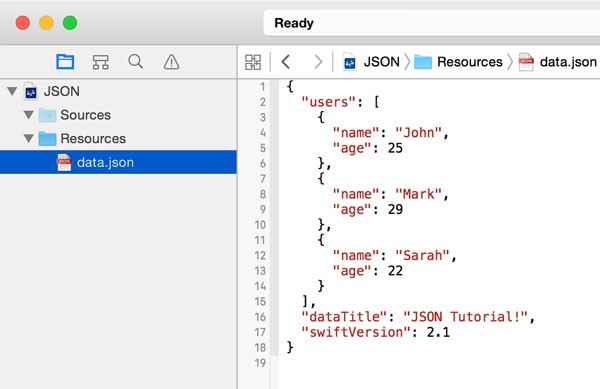The height and width of the screenshot is (389, 600).
Task: Open the Project navigator folder icon
Action: click(65, 62)
